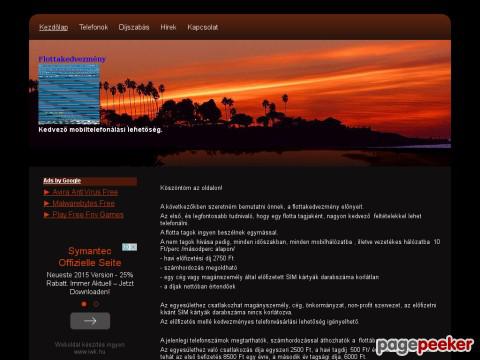The image size is (480, 360).
Task: Open the Symantec Offizielle Seite ad headline
Action: (90, 257)
